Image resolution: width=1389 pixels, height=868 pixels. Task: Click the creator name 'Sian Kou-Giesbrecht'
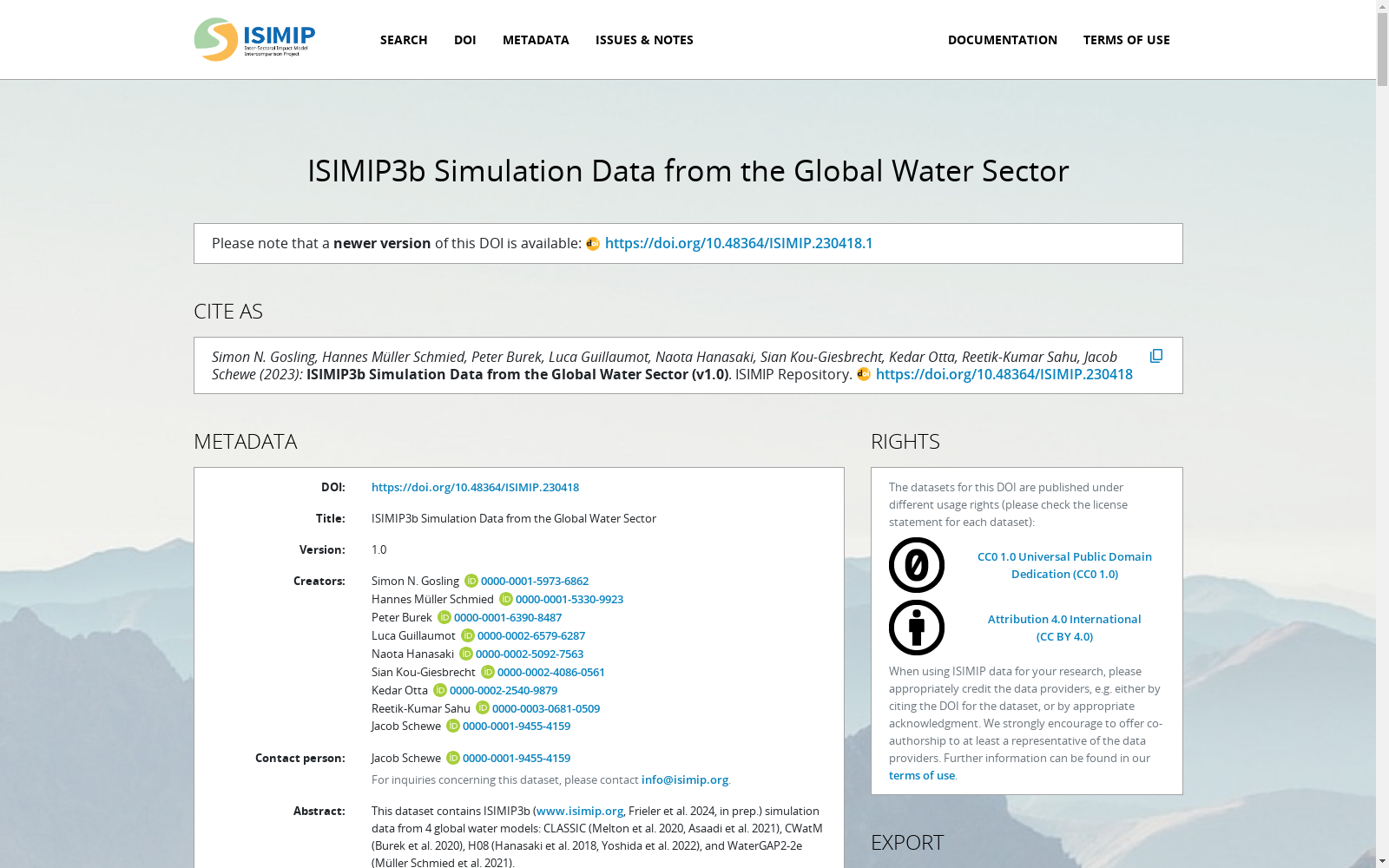point(424,672)
